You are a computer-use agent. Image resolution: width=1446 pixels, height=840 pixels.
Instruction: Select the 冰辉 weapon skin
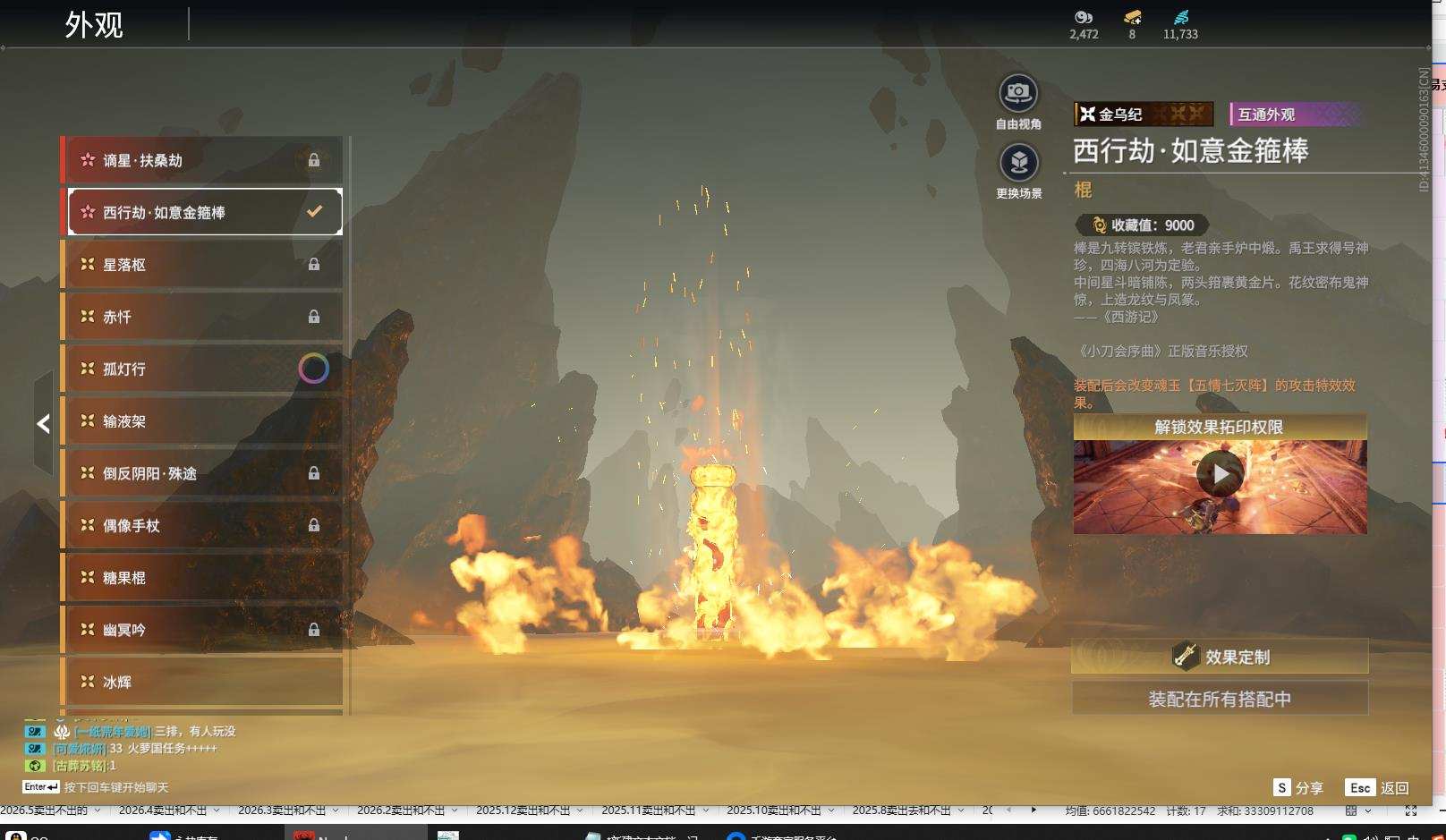[x=202, y=682]
